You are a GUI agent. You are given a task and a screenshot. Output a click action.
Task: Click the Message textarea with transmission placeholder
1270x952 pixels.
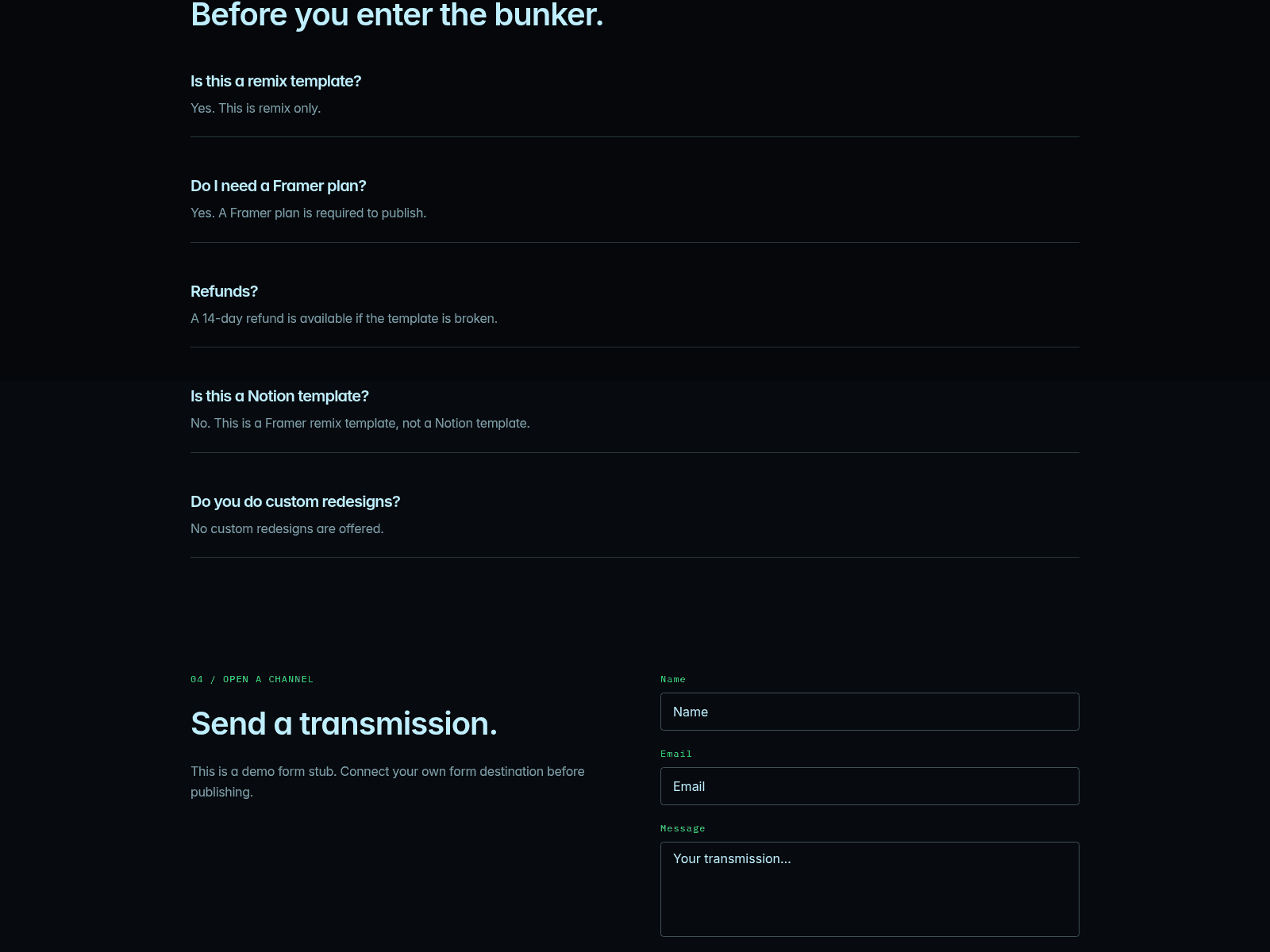coord(869,889)
